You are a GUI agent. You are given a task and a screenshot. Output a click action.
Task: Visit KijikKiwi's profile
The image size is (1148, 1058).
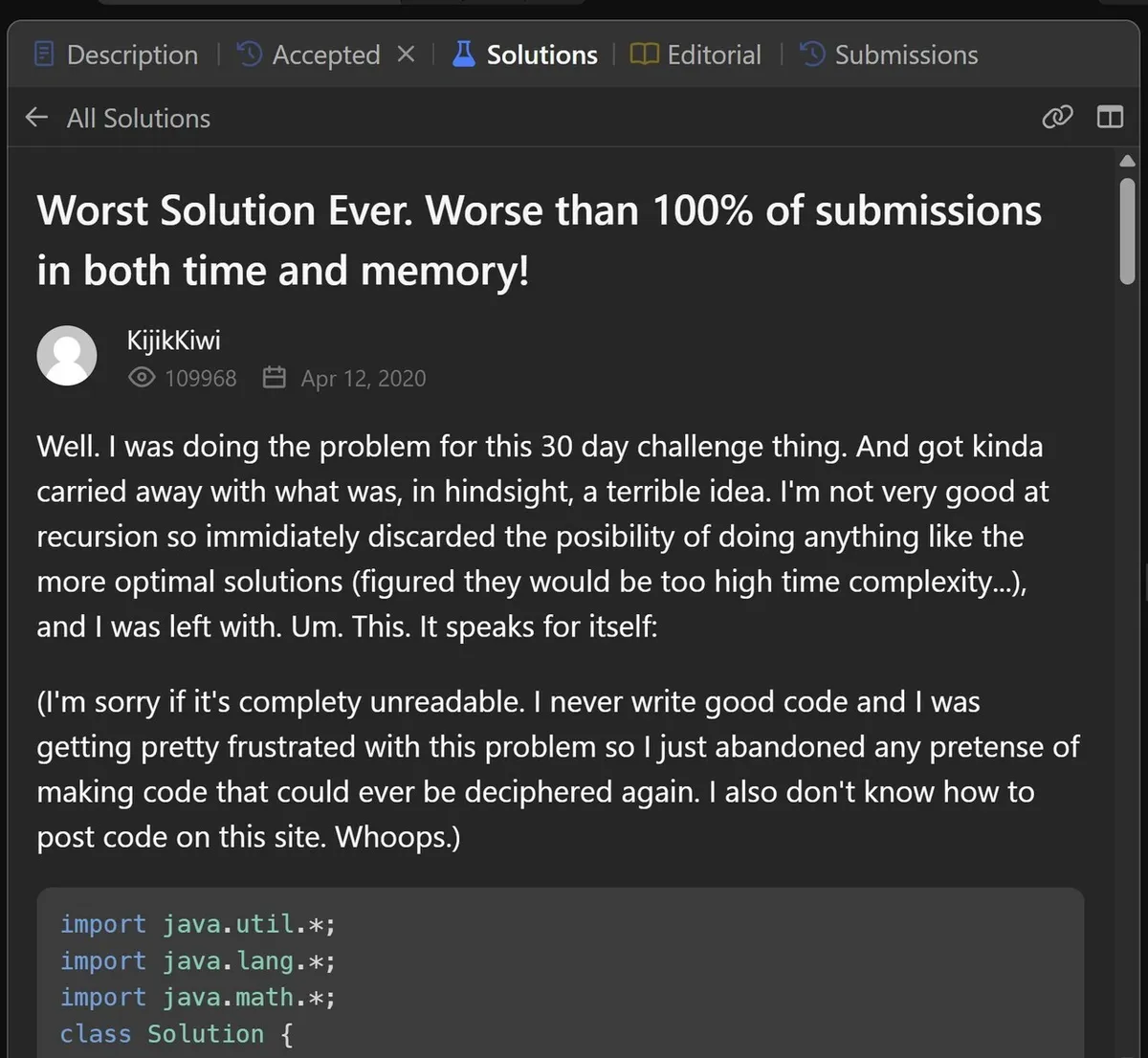tap(173, 341)
